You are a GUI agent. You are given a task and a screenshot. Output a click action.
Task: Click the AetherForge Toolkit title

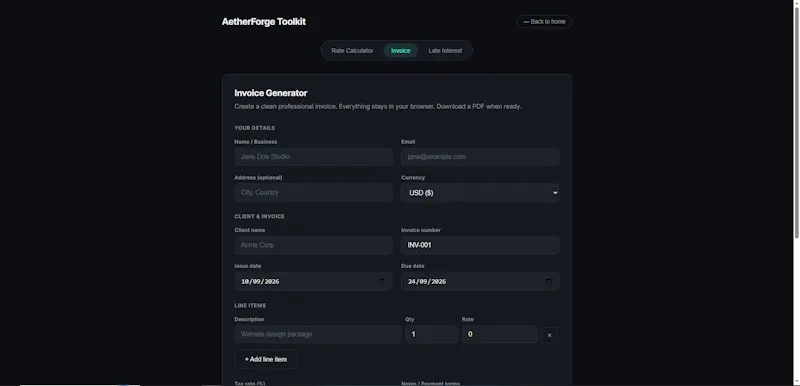point(264,21)
